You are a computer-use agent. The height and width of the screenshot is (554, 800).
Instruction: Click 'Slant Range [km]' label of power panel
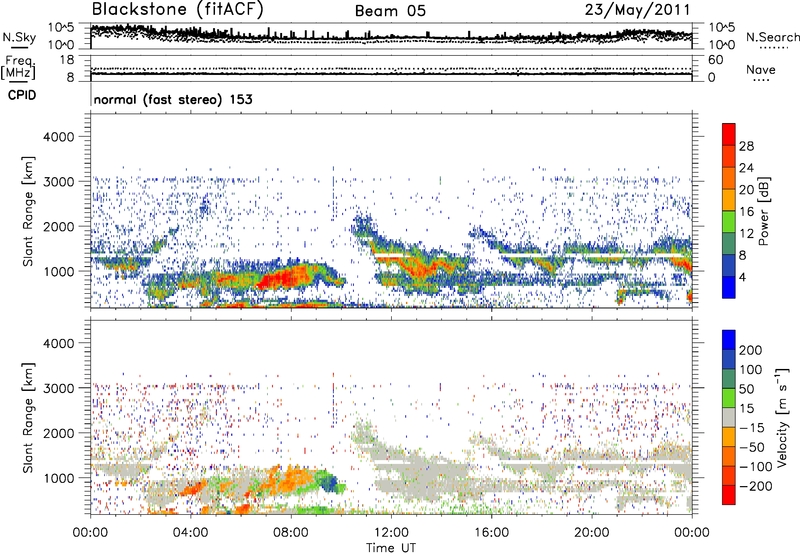pyautogui.click(x=28, y=211)
